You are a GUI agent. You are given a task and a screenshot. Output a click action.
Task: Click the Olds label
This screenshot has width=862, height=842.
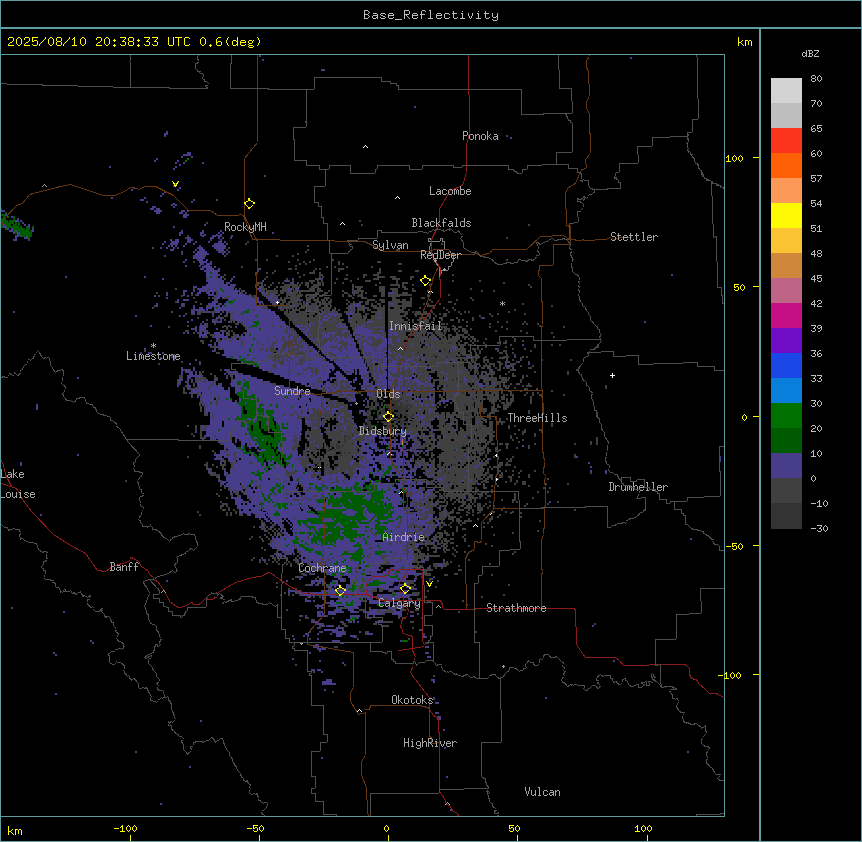[388, 394]
